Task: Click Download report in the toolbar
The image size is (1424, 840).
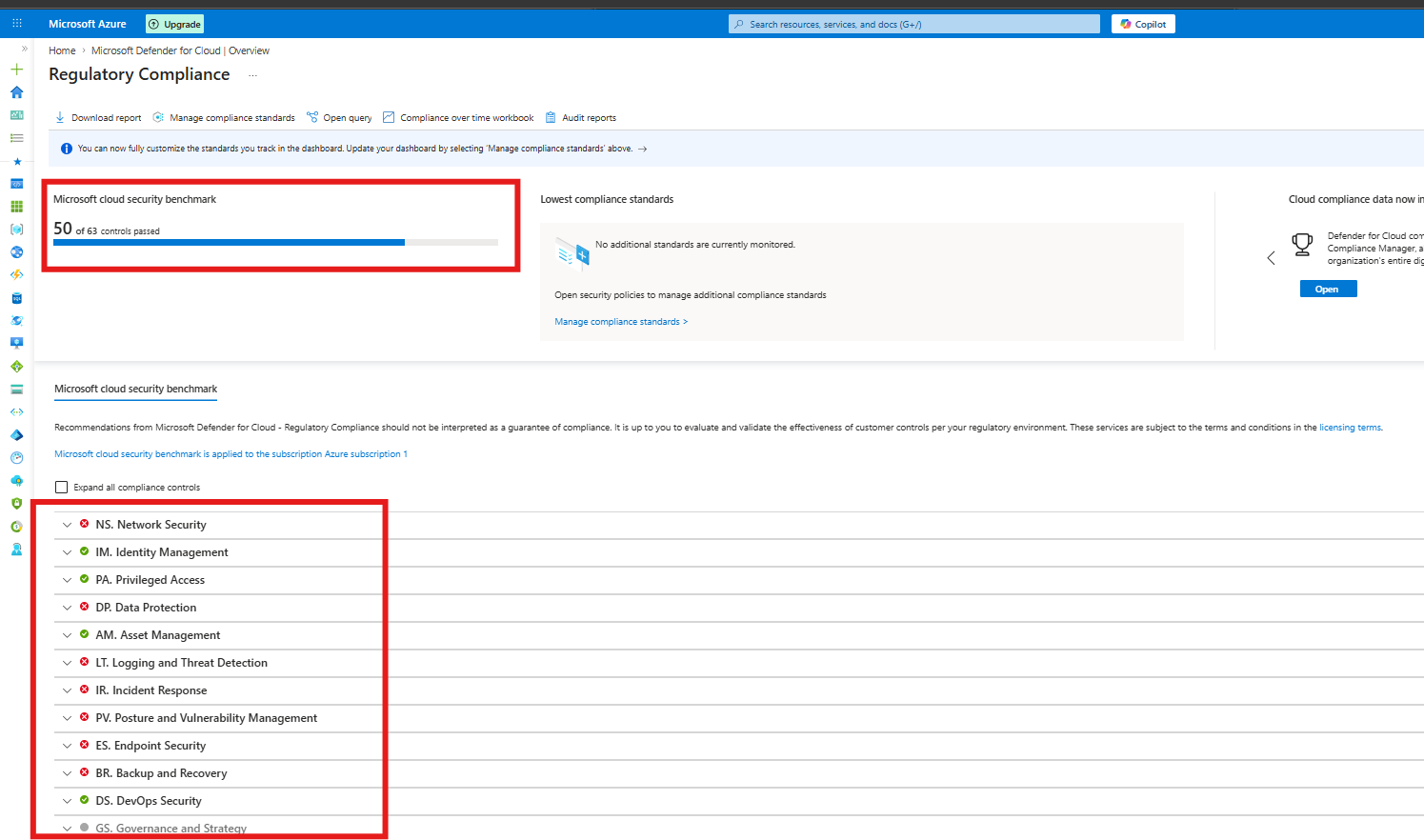Action: (x=98, y=118)
